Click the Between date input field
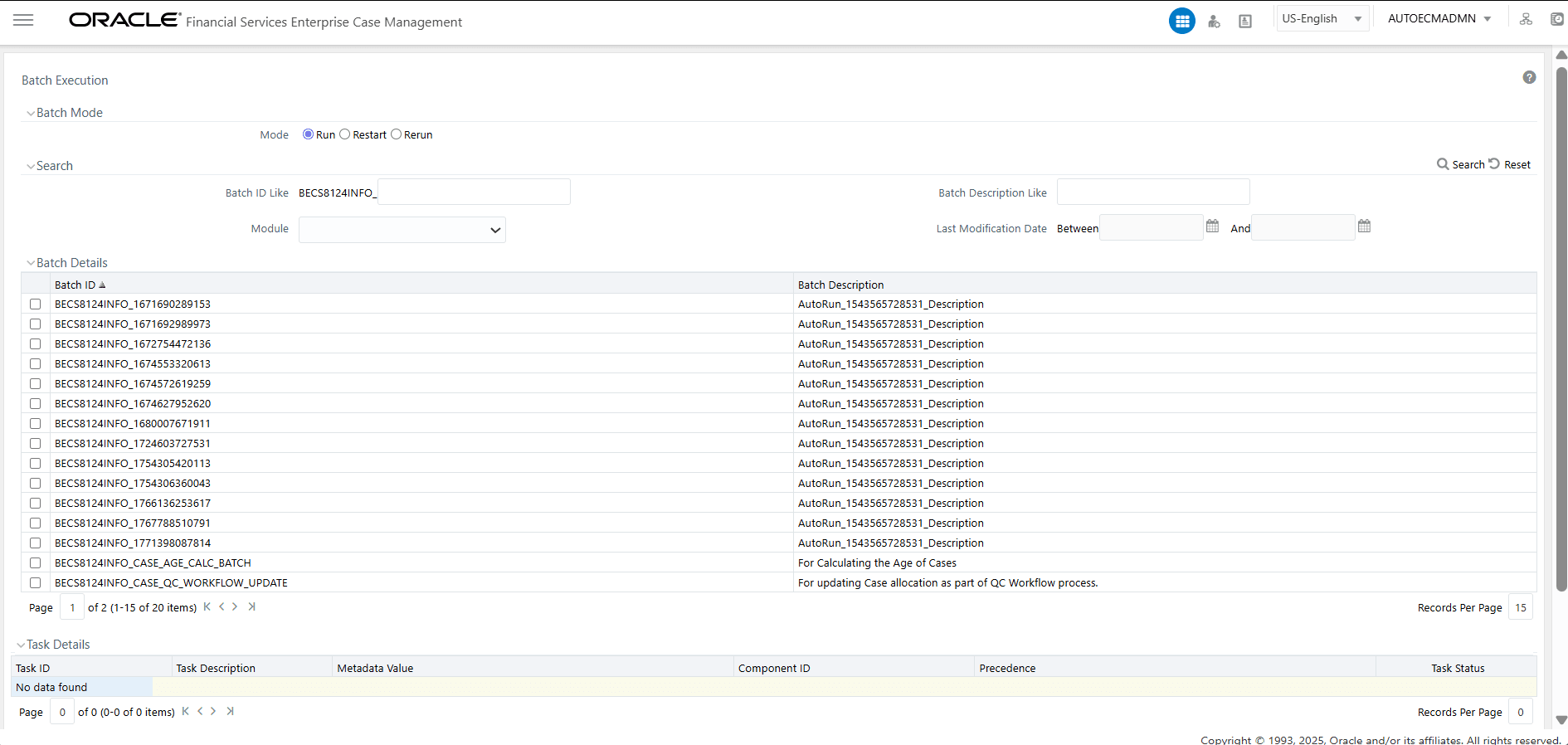This screenshot has width=1568, height=745. (1152, 227)
